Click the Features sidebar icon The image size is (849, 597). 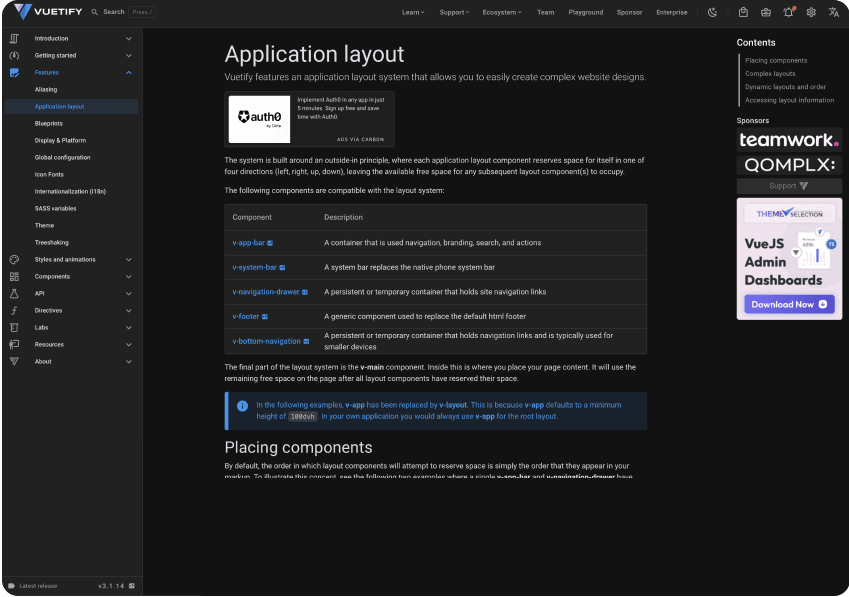pyautogui.click(x=15, y=73)
